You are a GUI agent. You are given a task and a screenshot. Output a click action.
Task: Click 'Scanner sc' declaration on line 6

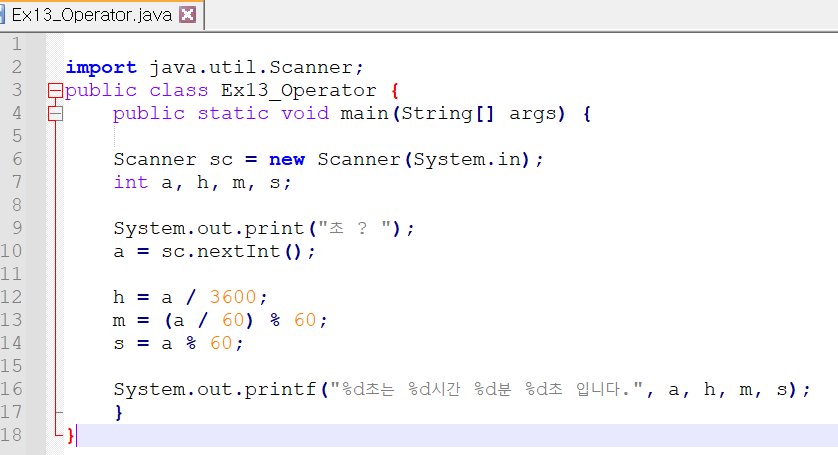pyautogui.click(x=173, y=159)
